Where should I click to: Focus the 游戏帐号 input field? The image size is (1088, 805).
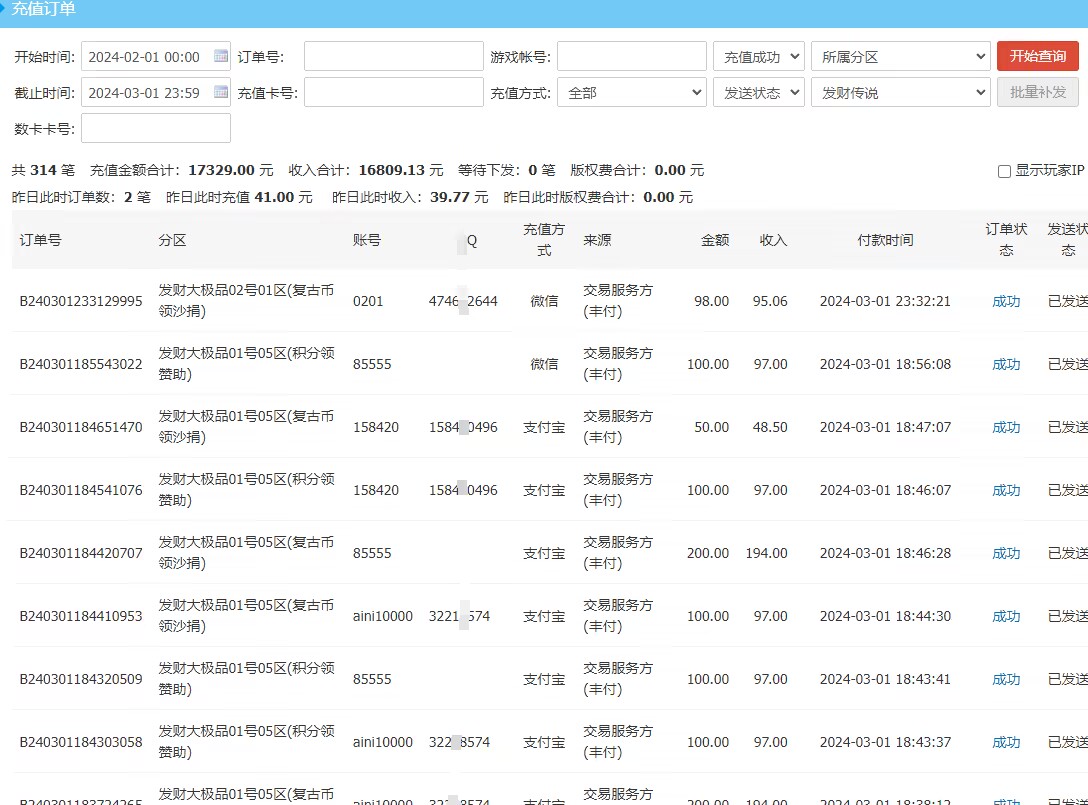coord(631,56)
